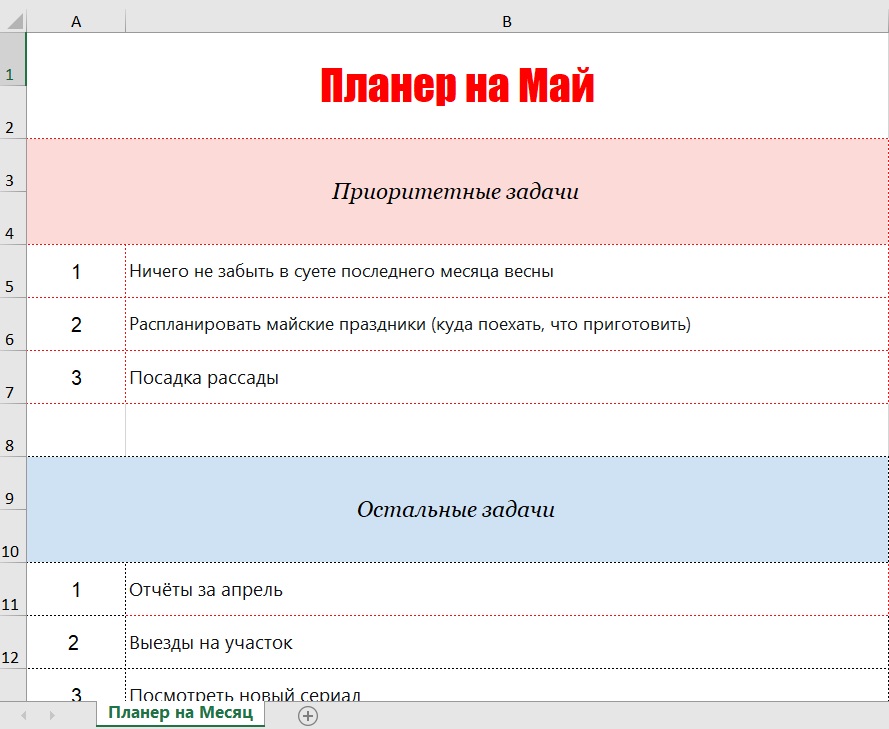Click the Select All corner triangle
This screenshot has width=889, height=729.
tap(12, 21)
